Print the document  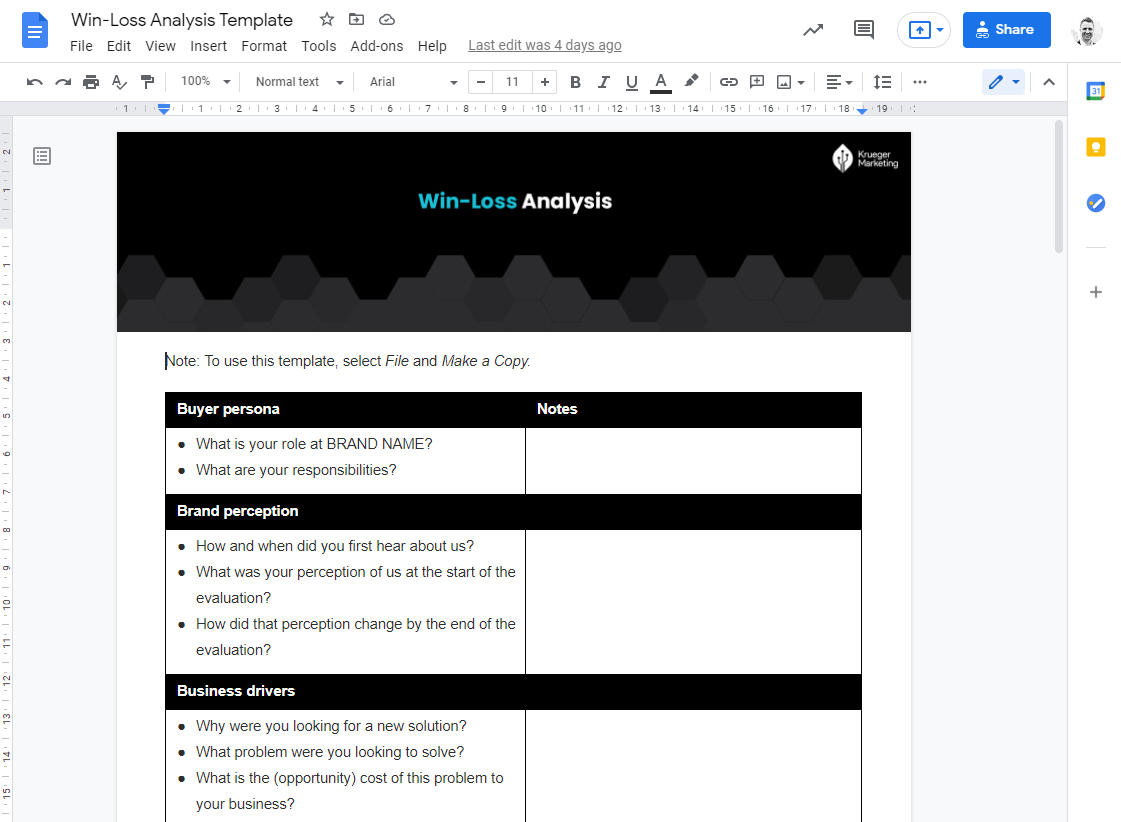point(91,82)
